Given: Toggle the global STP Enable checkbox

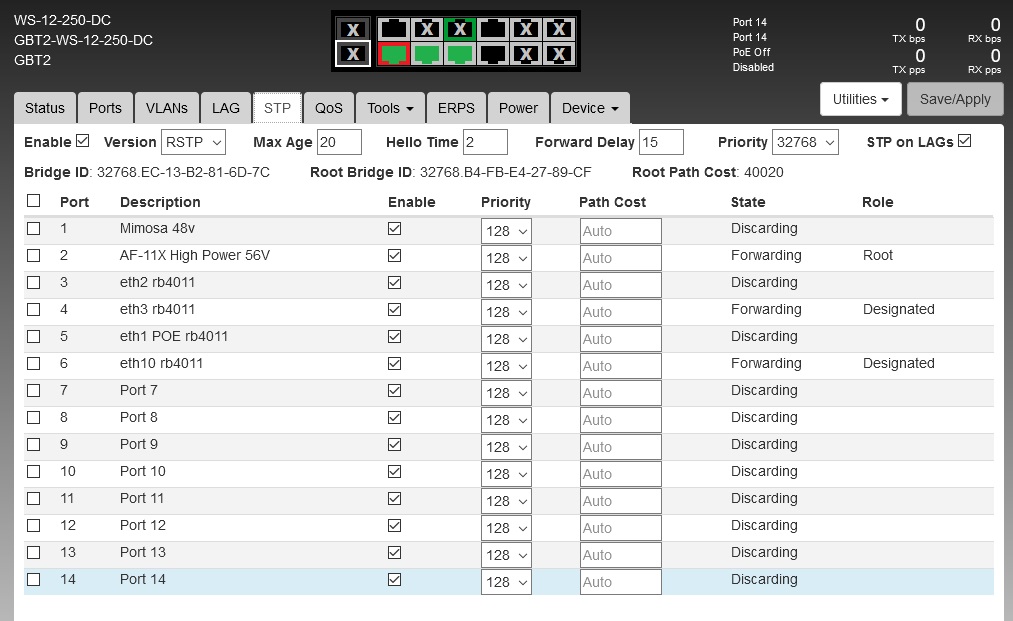Looking at the screenshot, I should (83, 141).
